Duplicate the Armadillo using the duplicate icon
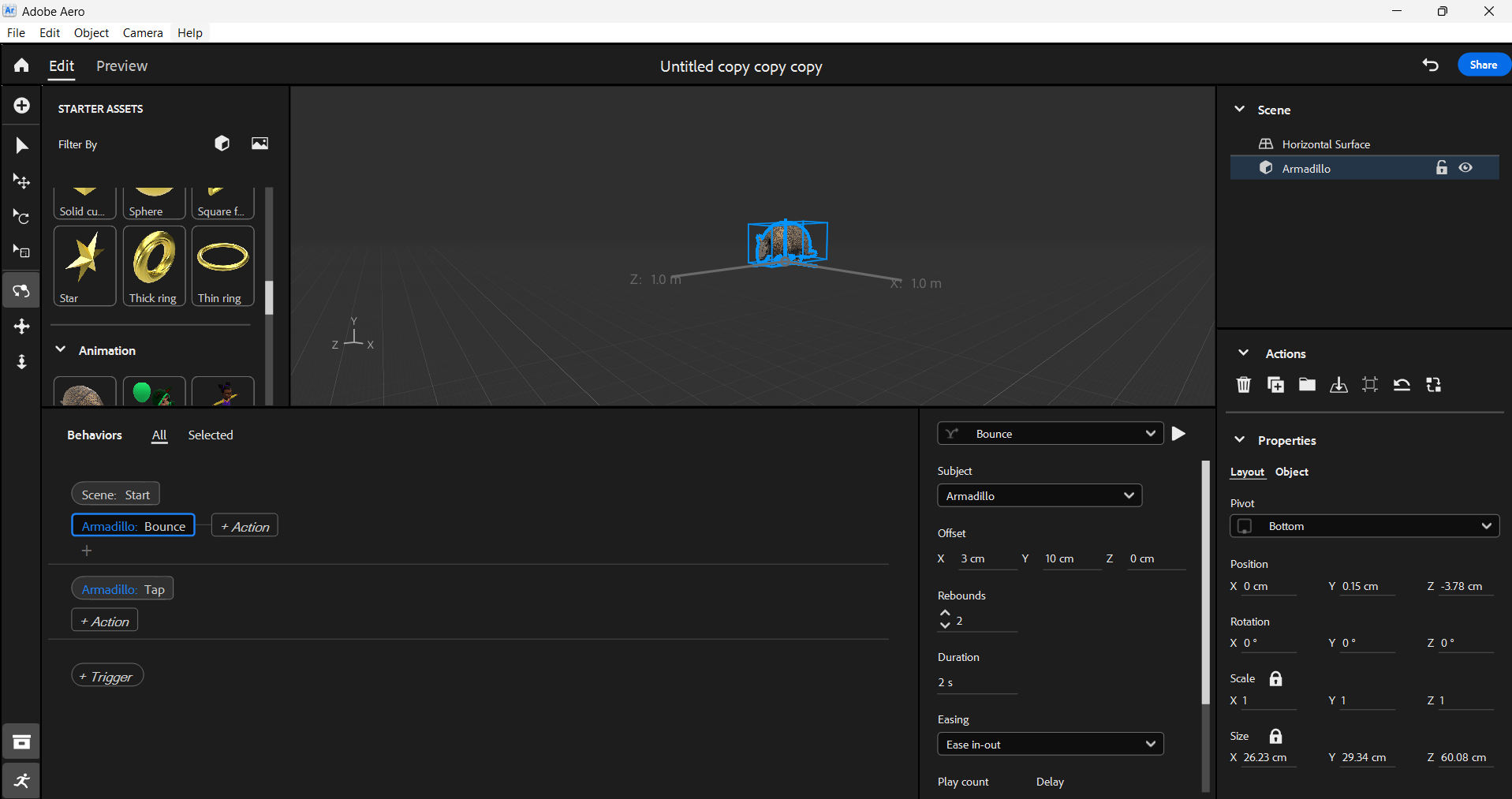 (x=1275, y=385)
